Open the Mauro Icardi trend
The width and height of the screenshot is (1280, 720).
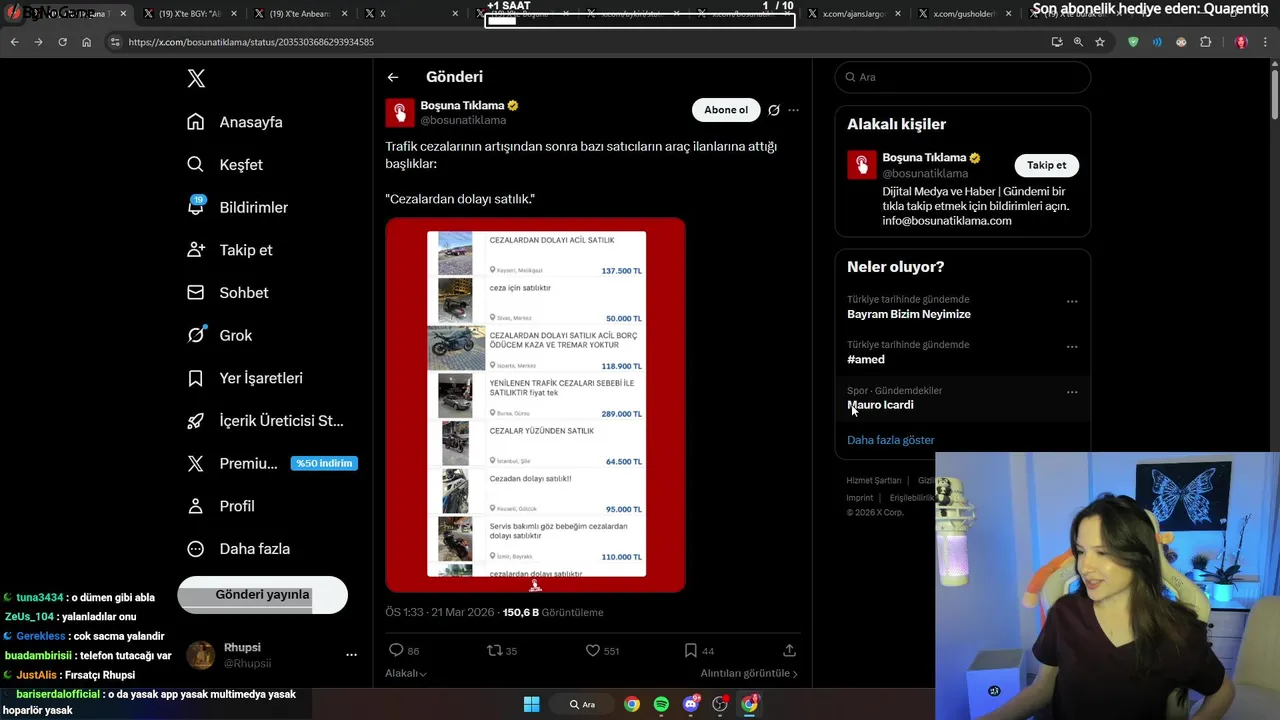880,405
